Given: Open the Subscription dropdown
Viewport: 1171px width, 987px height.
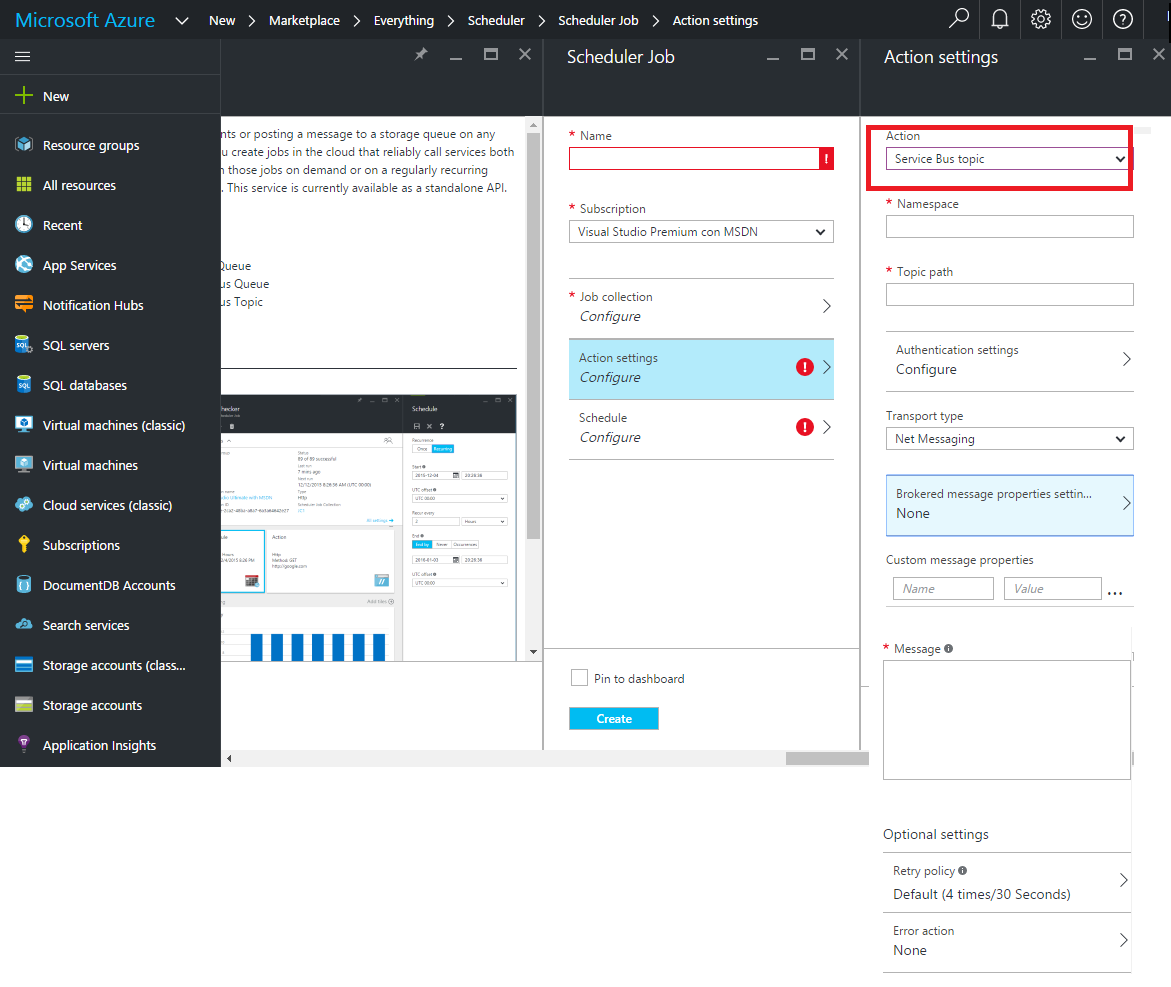Looking at the screenshot, I should (x=700, y=232).
